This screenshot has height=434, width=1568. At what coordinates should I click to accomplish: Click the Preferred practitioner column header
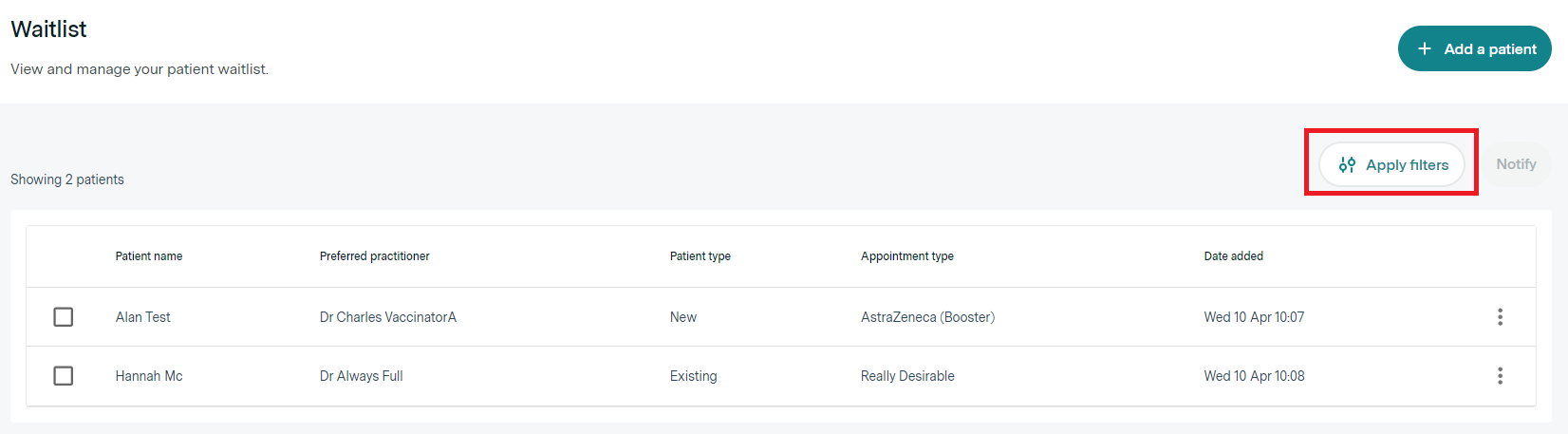pos(375,256)
